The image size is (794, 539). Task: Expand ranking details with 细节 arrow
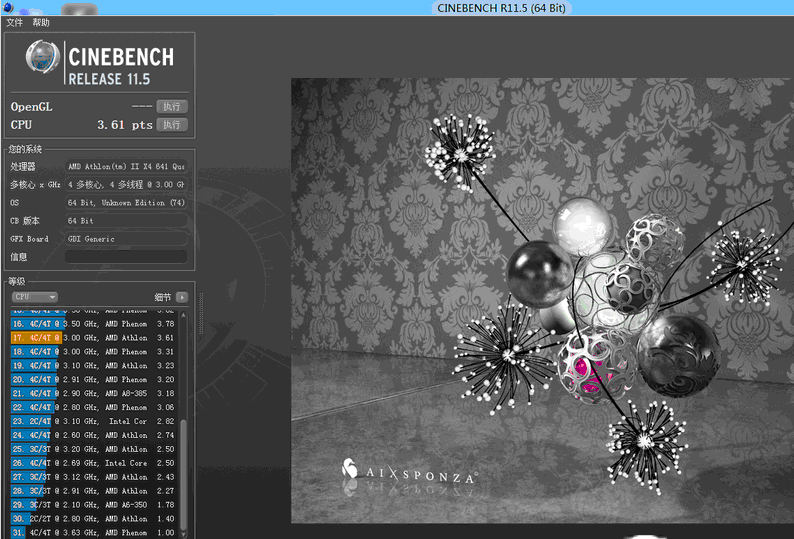coord(181,297)
